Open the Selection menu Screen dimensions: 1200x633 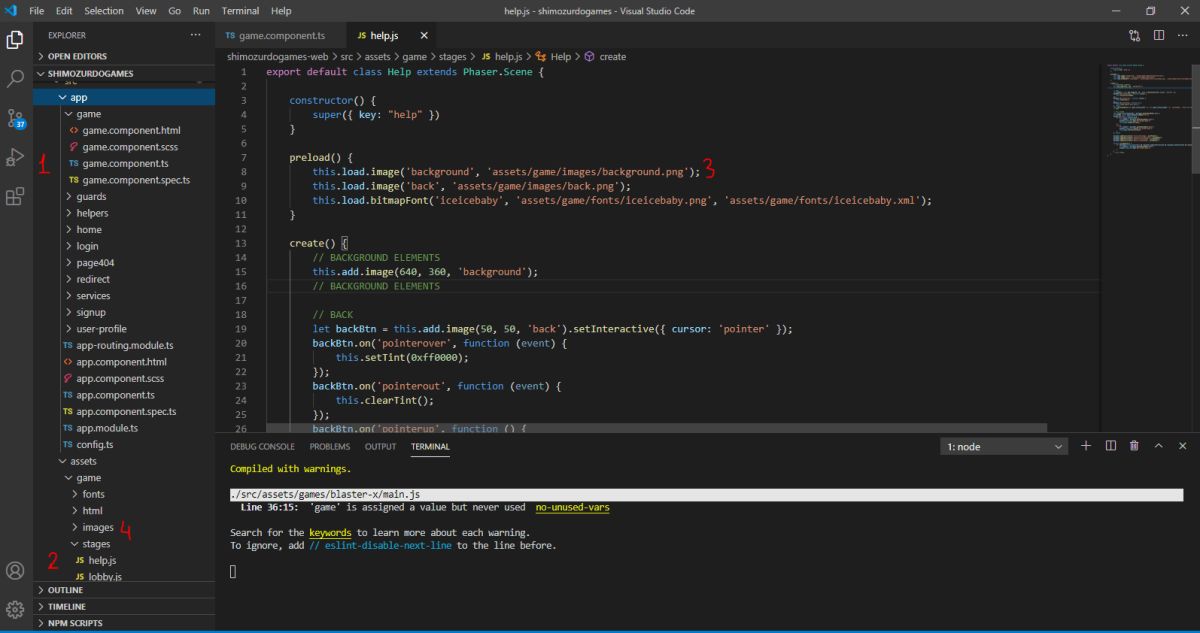click(104, 11)
